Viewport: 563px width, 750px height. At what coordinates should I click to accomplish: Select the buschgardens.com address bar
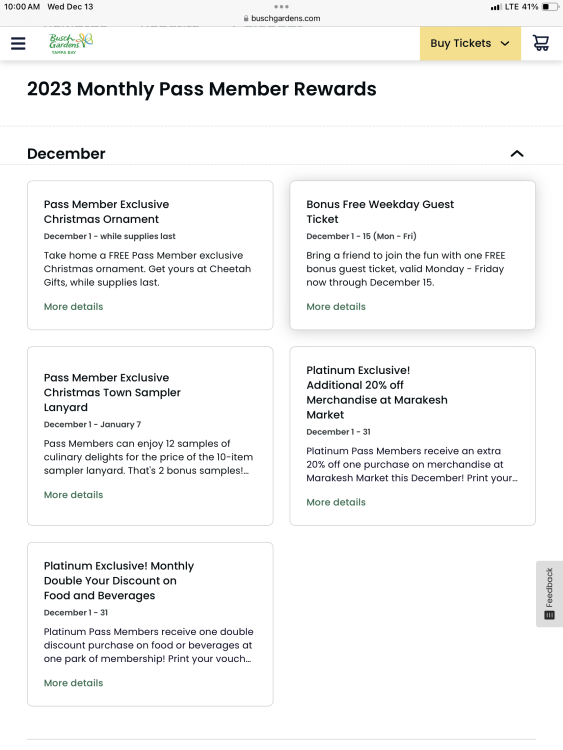click(281, 18)
